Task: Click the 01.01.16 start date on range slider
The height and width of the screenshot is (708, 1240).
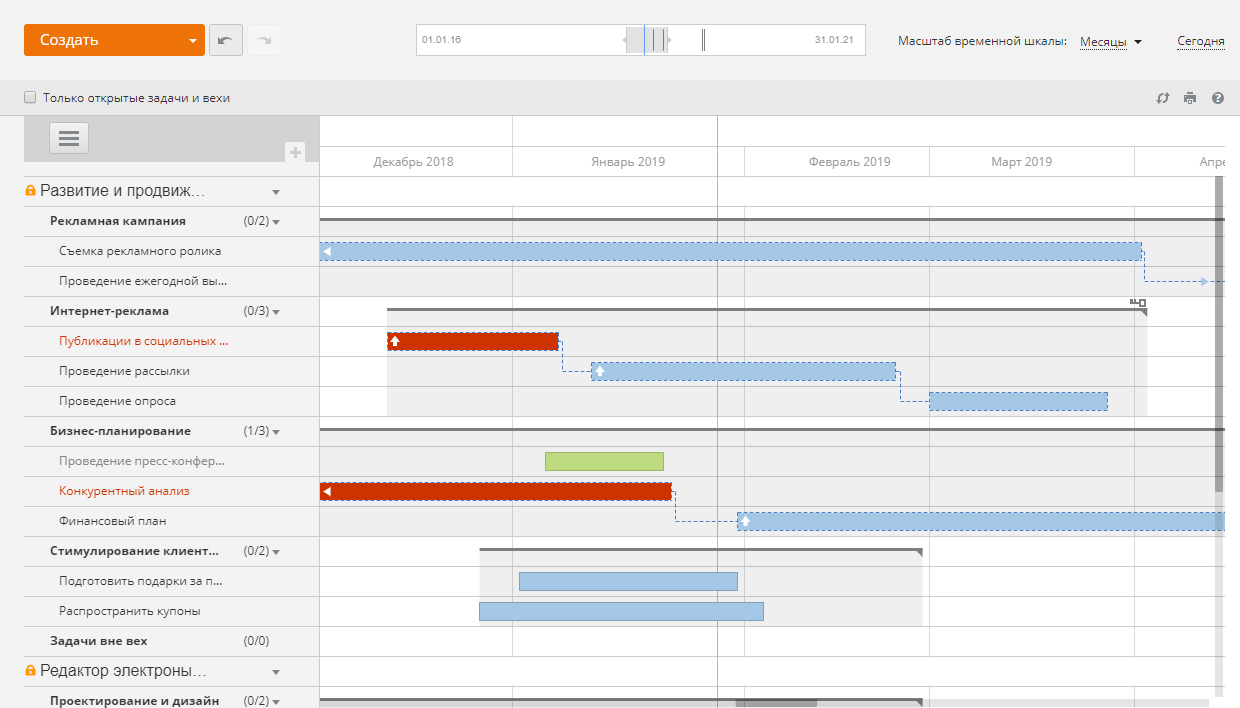Action: tap(441, 41)
